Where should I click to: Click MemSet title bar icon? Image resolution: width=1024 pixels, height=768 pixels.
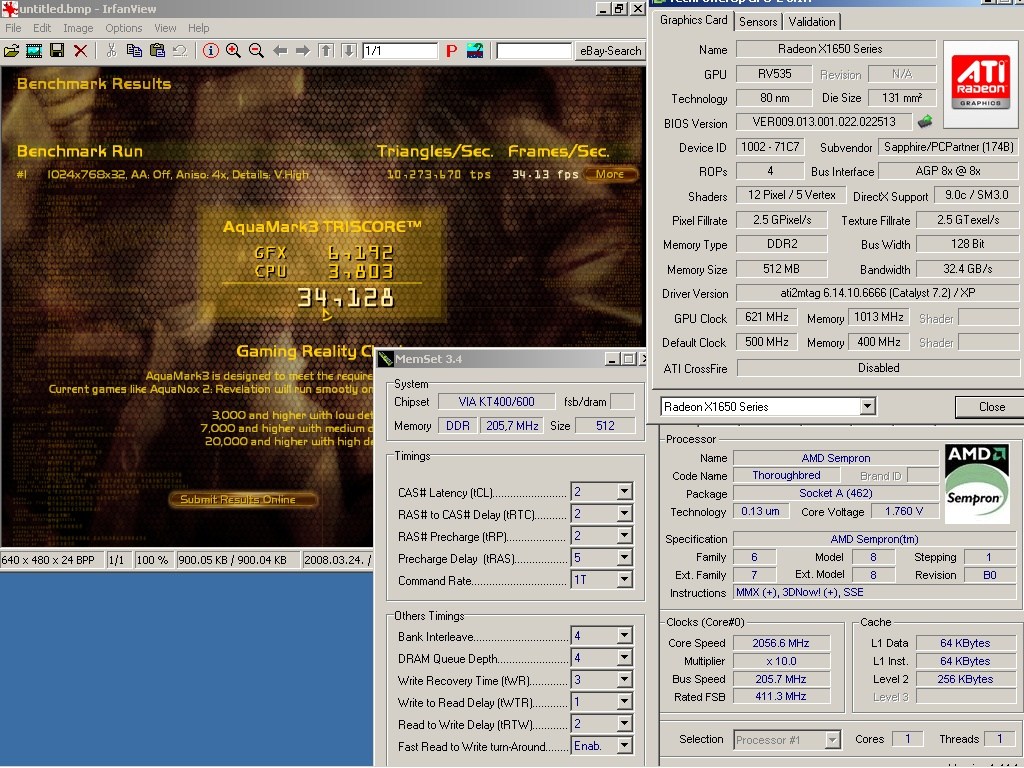pyautogui.click(x=385, y=359)
